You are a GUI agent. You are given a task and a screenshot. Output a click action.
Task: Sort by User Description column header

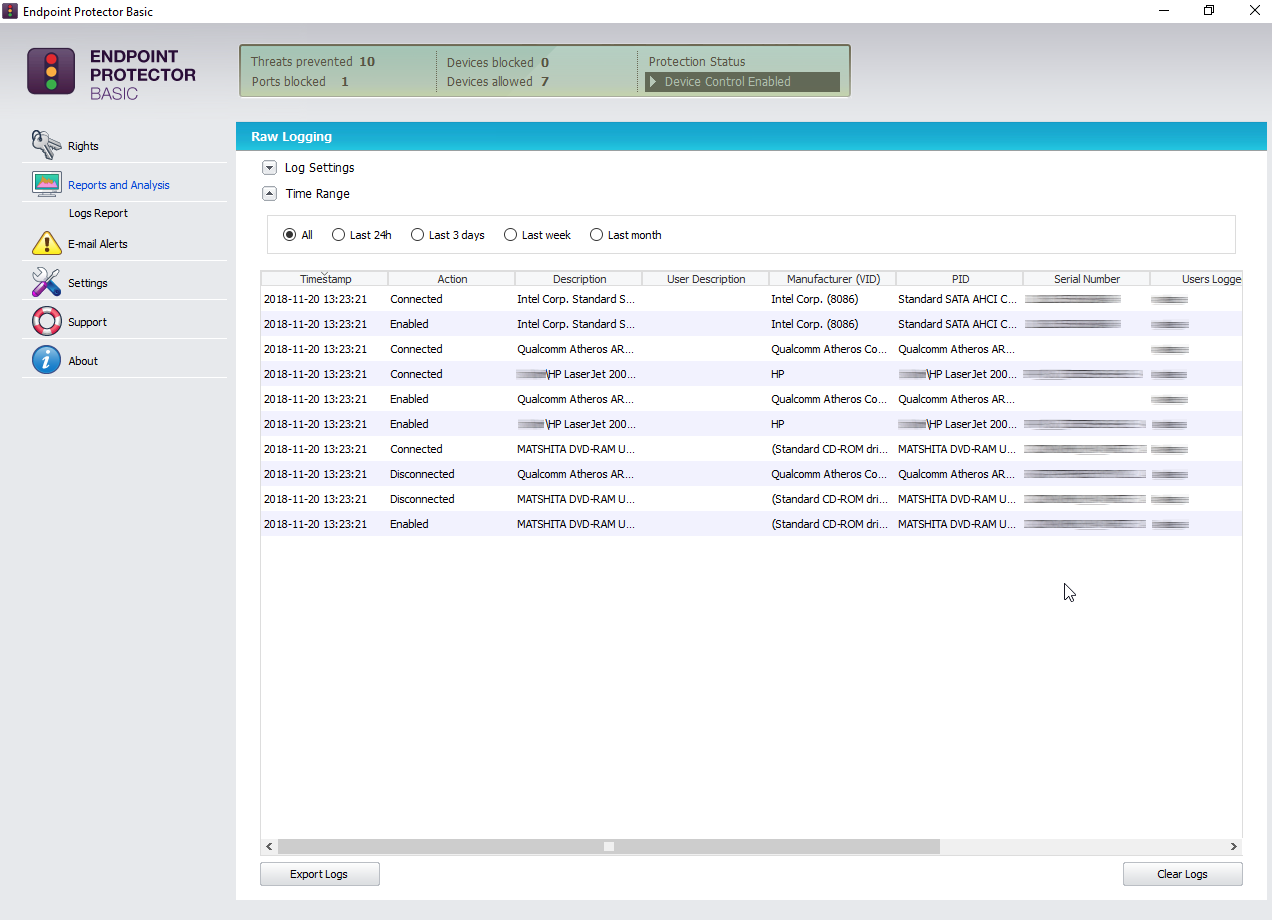[x=706, y=279]
